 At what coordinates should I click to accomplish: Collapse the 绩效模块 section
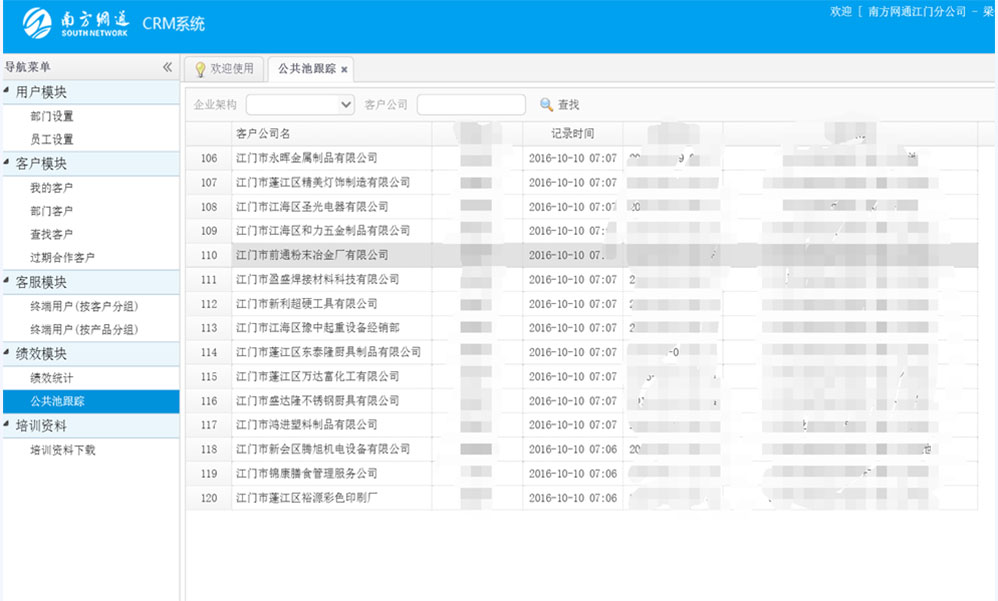(x=8, y=353)
